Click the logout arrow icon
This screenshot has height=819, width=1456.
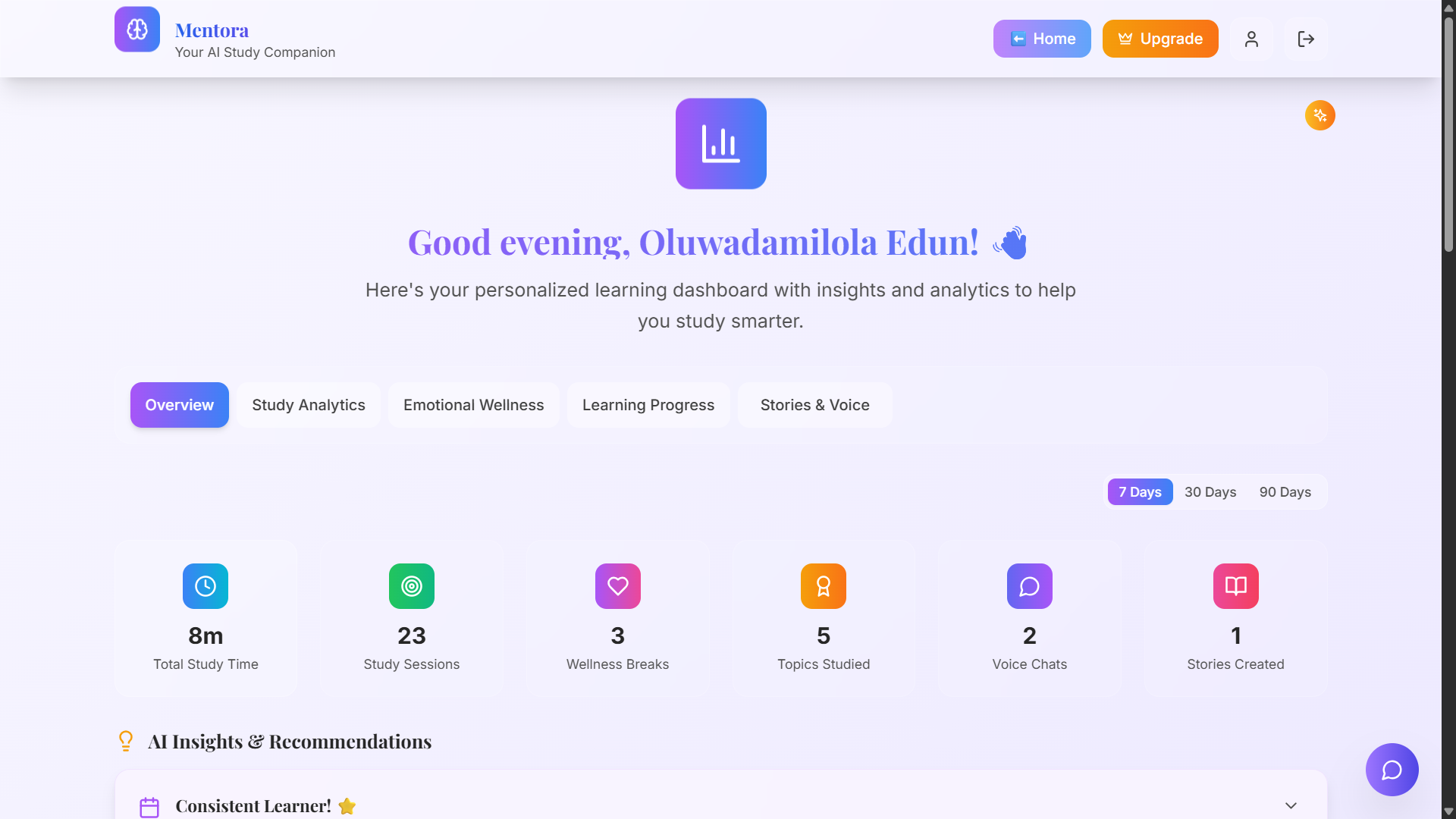(1305, 39)
